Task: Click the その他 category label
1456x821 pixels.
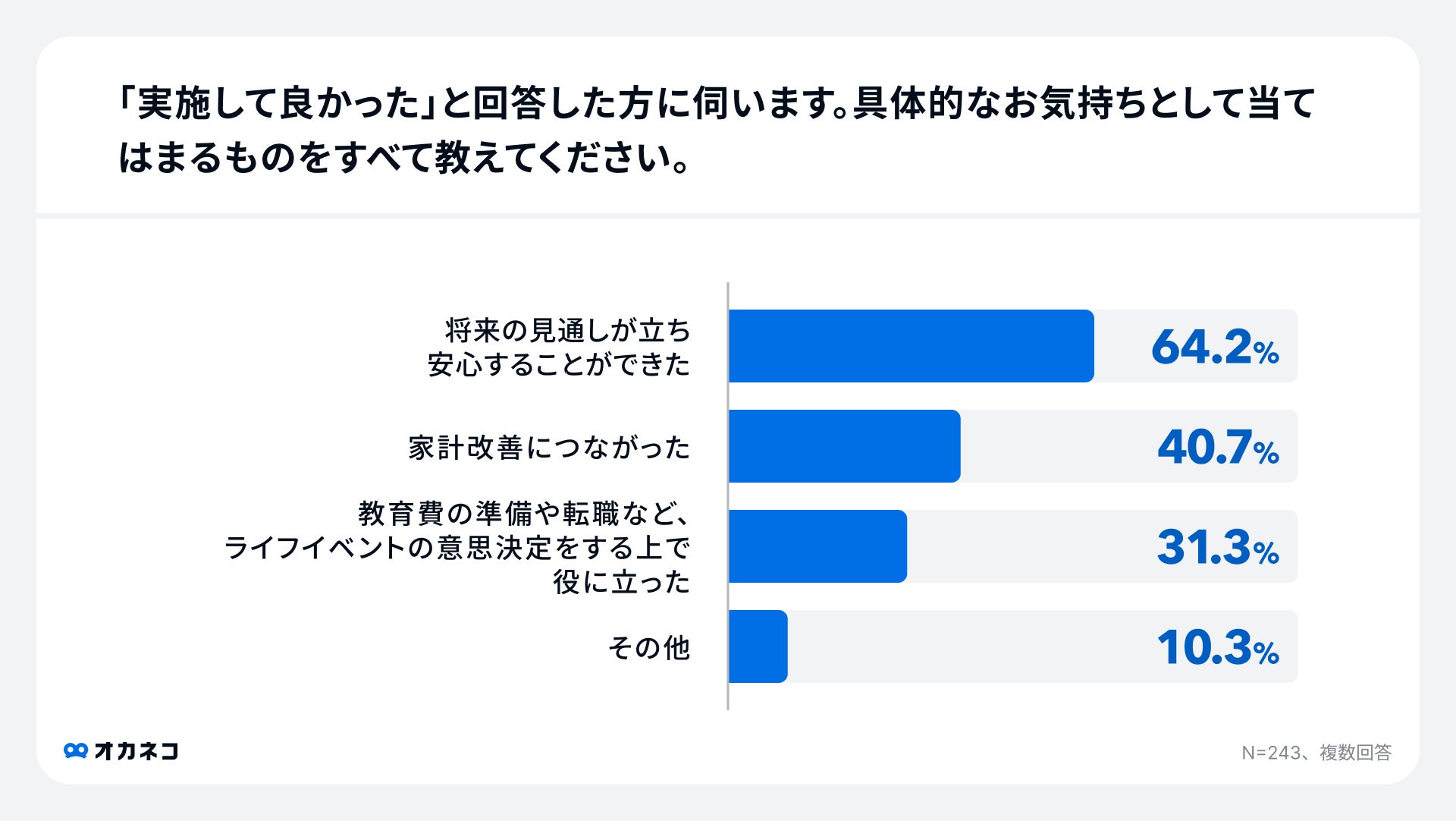Action: (649, 648)
